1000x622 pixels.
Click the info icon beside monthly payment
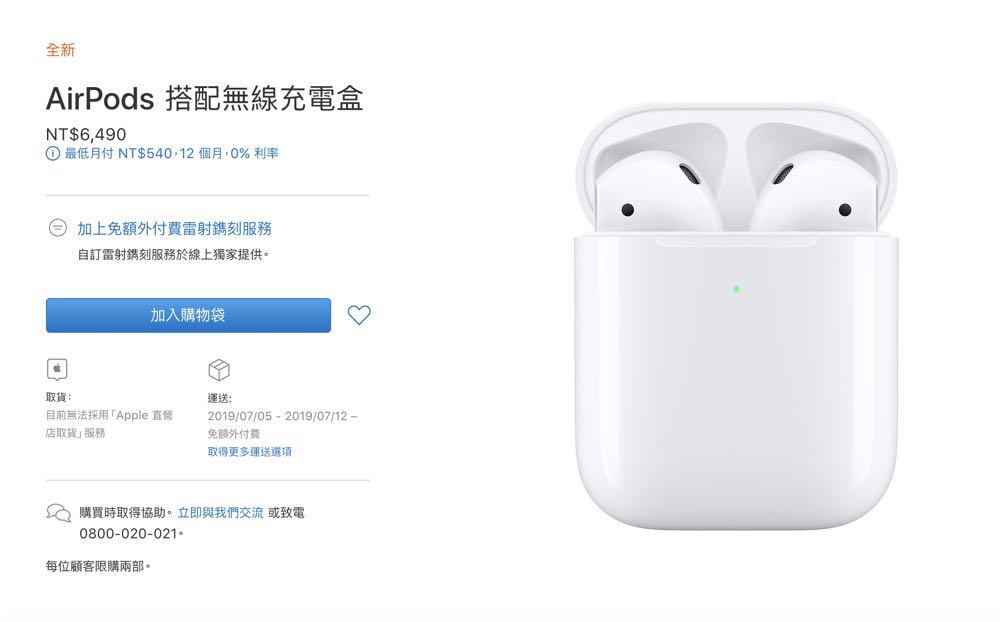pyautogui.click(x=53, y=154)
